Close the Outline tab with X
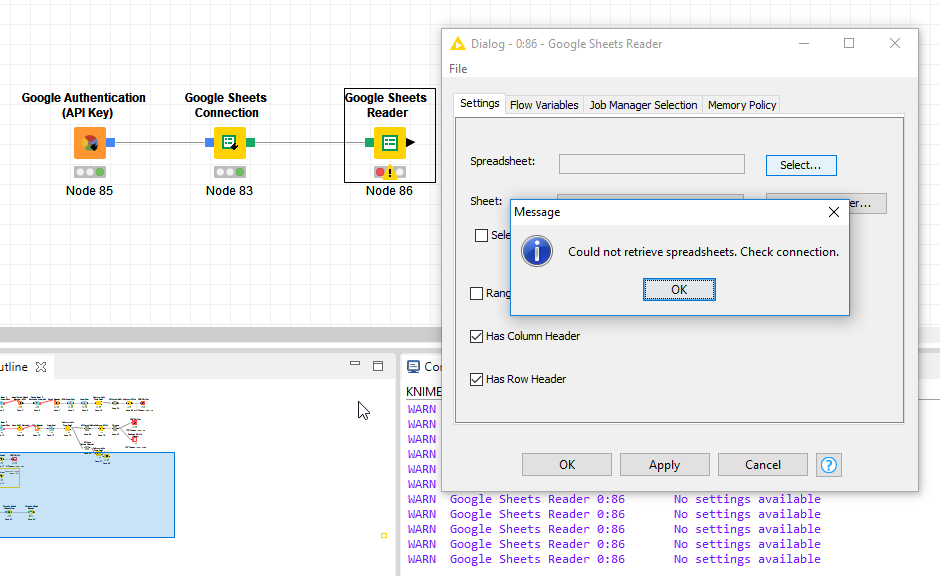The width and height of the screenshot is (940, 576). (x=41, y=367)
